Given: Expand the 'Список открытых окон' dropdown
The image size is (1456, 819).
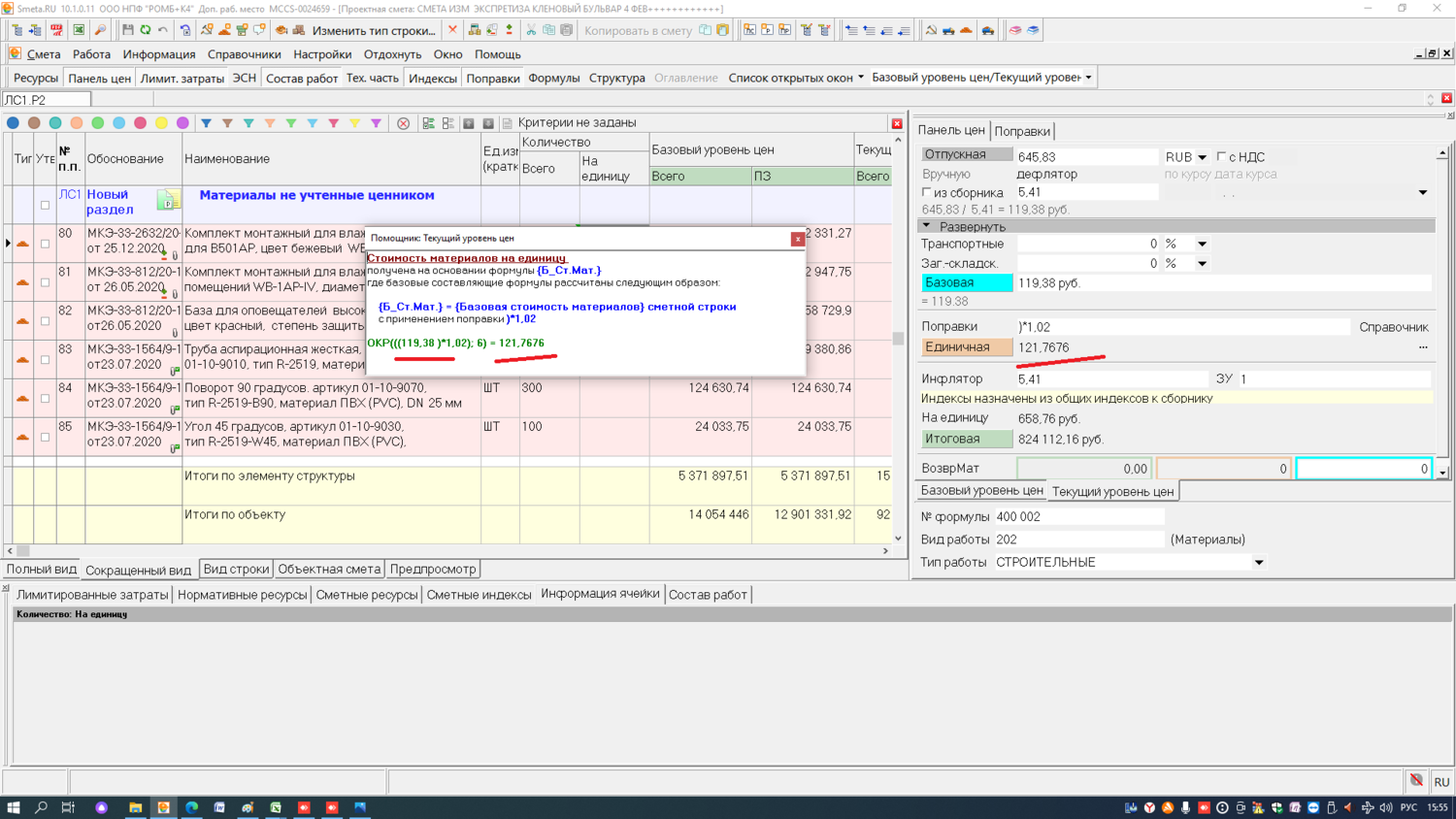Looking at the screenshot, I should [x=860, y=78].
